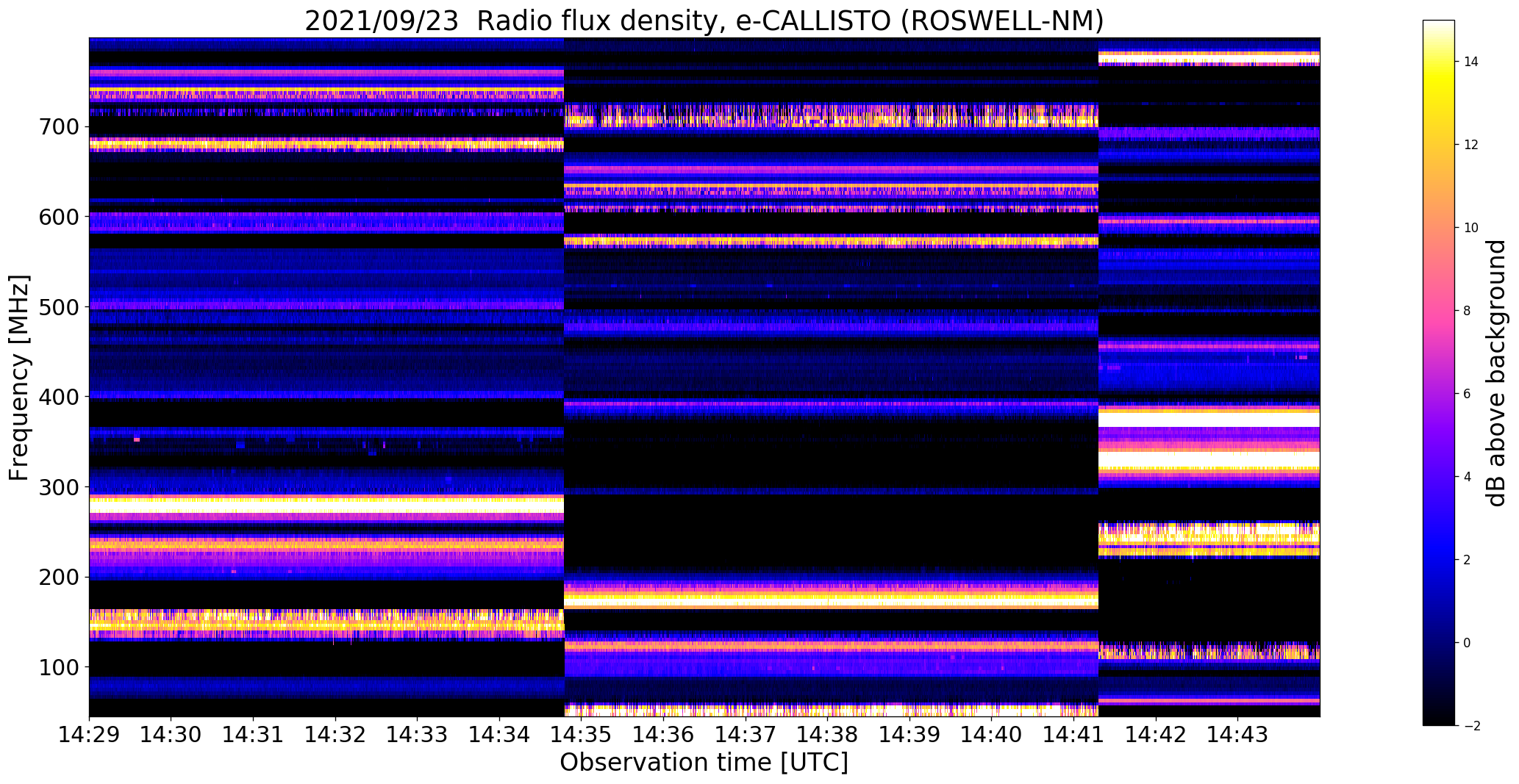The height and width of the screenshot is (784, 1519).
Task: Click the 14:34 time tick label
Action: pyautogui.click(x=500, y=735)
